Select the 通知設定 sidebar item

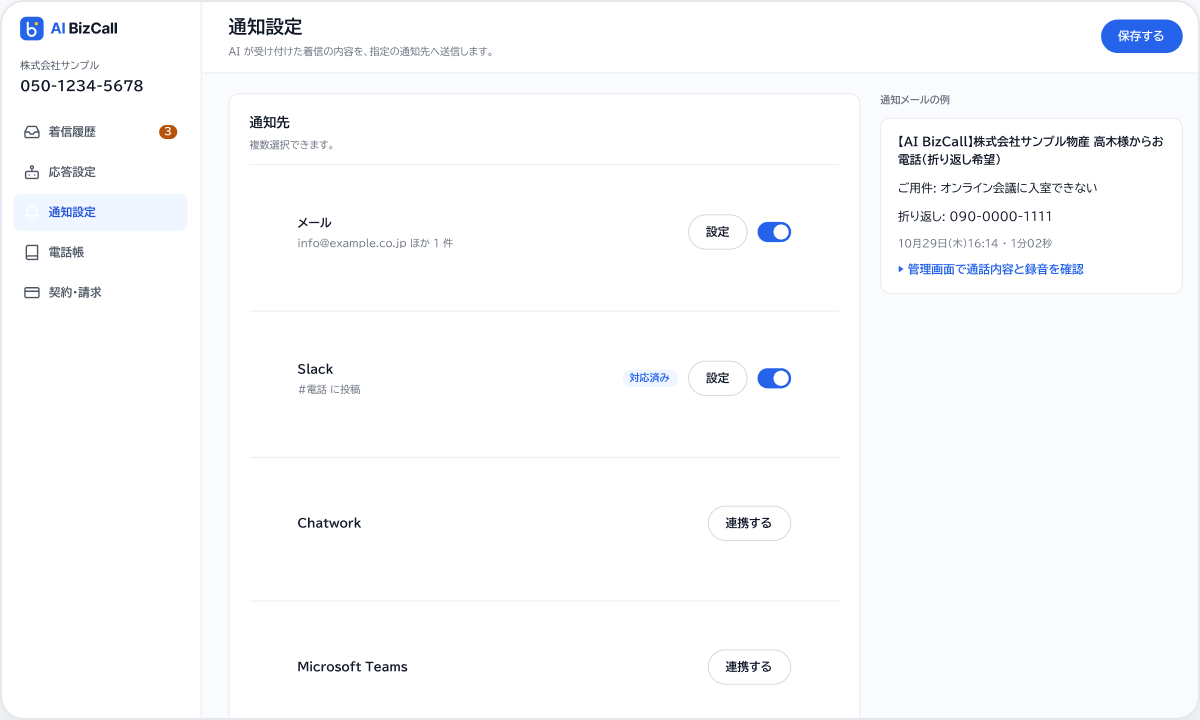[100, 212]
